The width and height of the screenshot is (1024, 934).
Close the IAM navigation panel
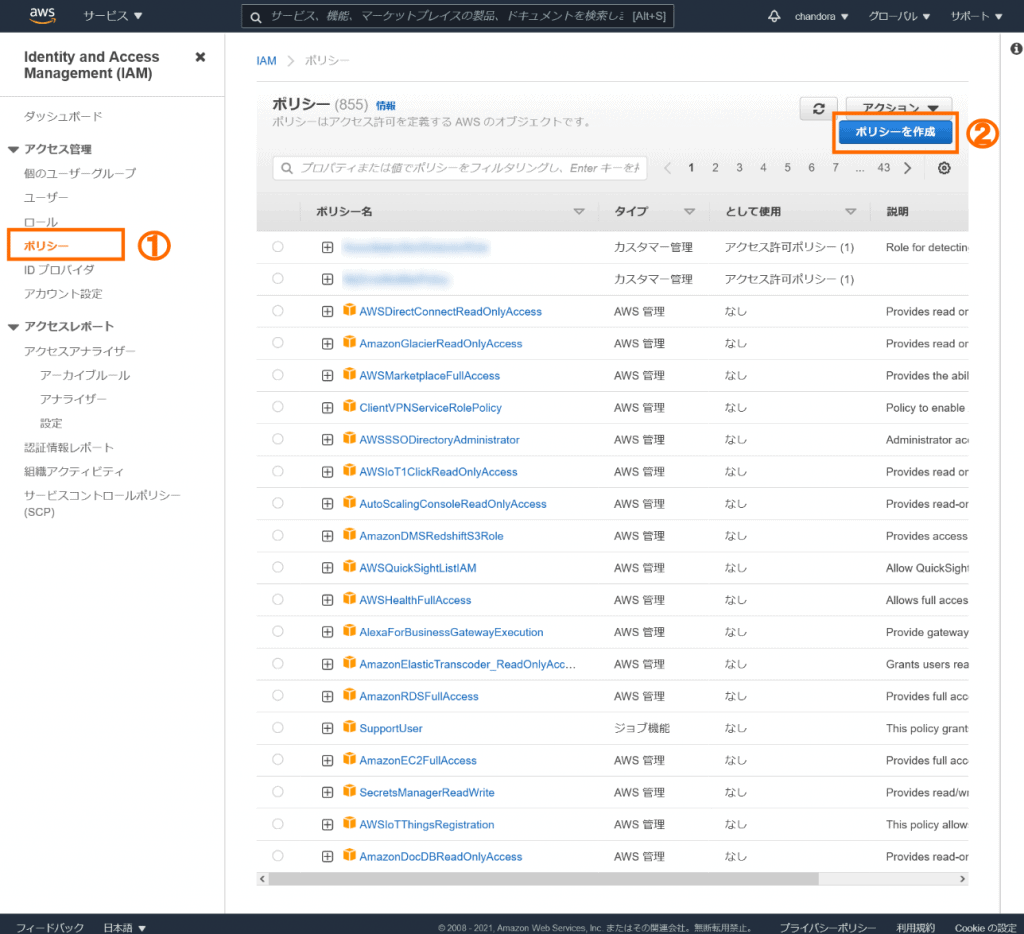tap(200, 57)
